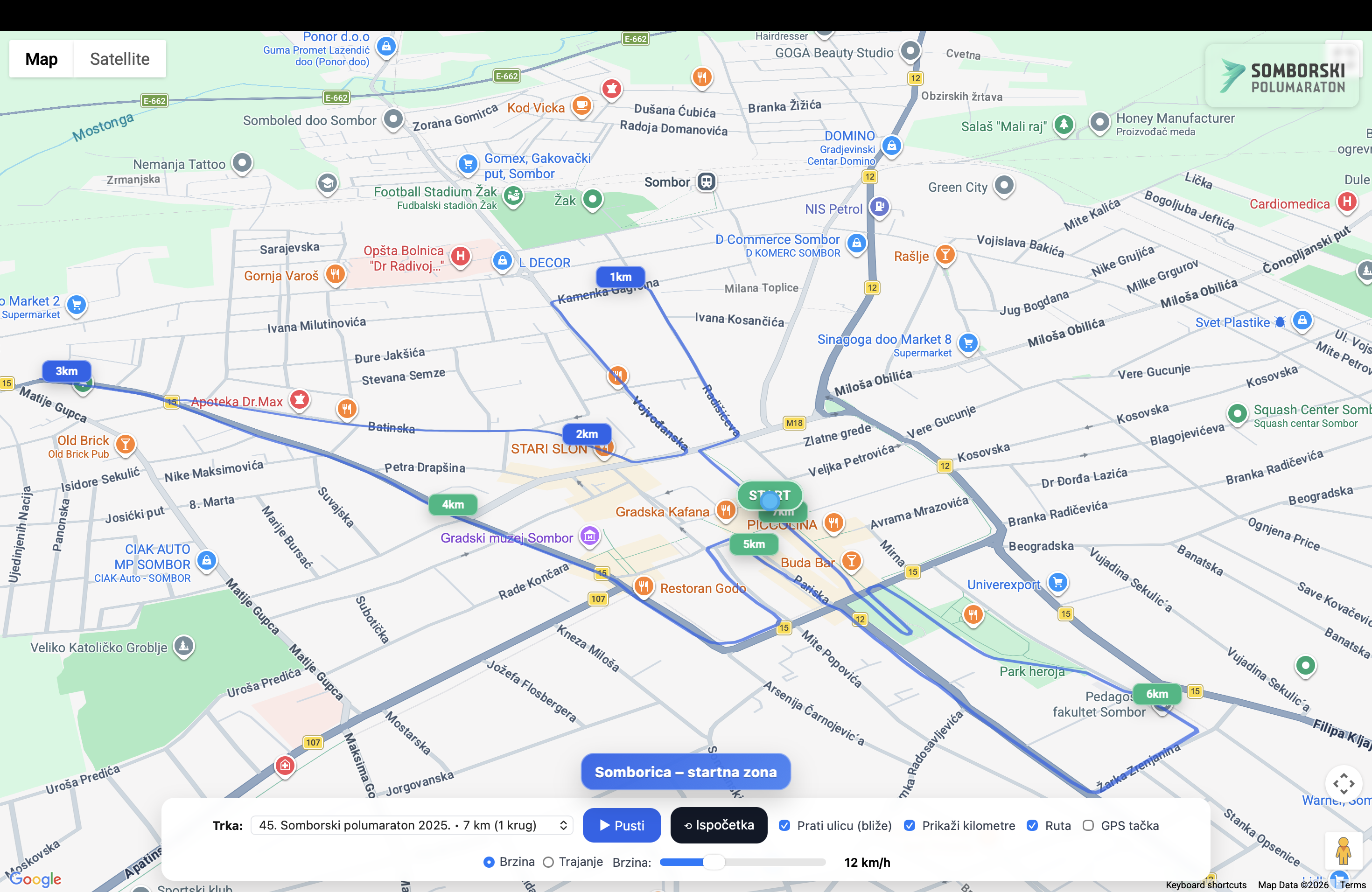The image size is (1372, 892).
Task: Switch to the Satellite map view
Action: pyautogui.click(x=119, y=59)
